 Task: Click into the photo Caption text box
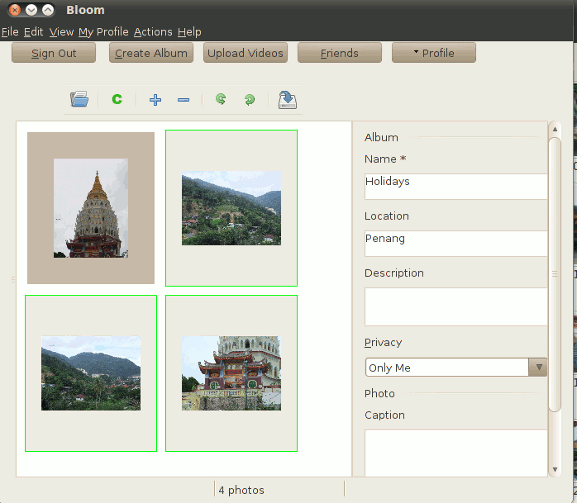pos(456,453)
